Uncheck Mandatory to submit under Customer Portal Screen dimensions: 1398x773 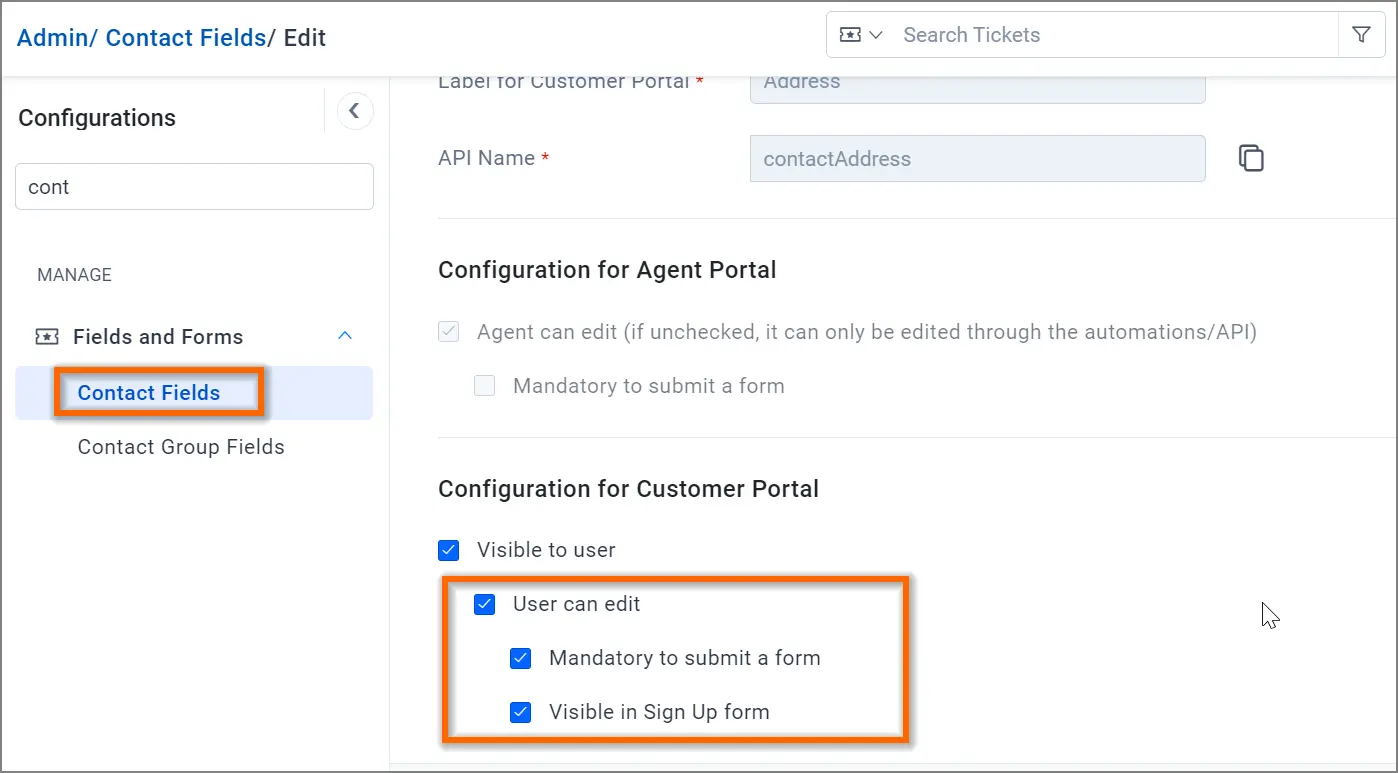pos(521,658)
